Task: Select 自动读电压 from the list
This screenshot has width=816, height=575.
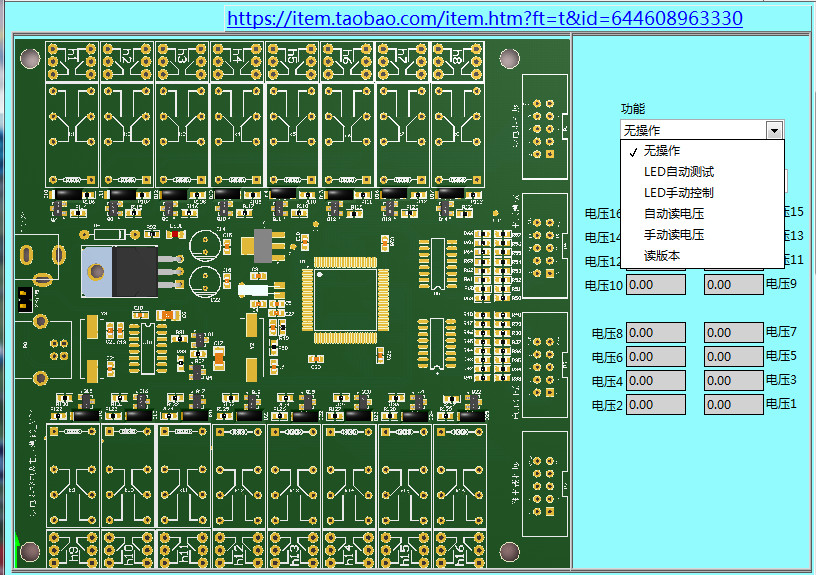Action: pos(702,213)
